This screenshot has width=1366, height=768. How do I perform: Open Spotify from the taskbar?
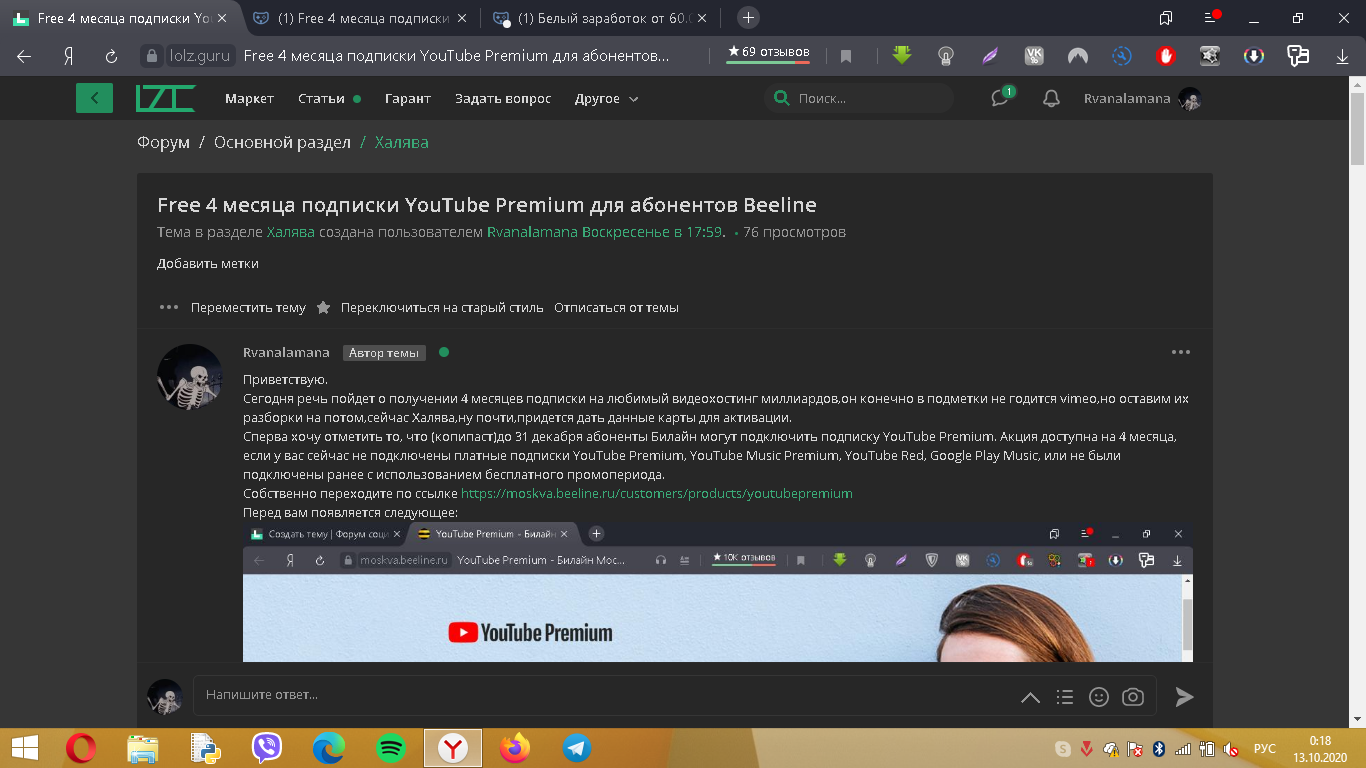(391, 748)
